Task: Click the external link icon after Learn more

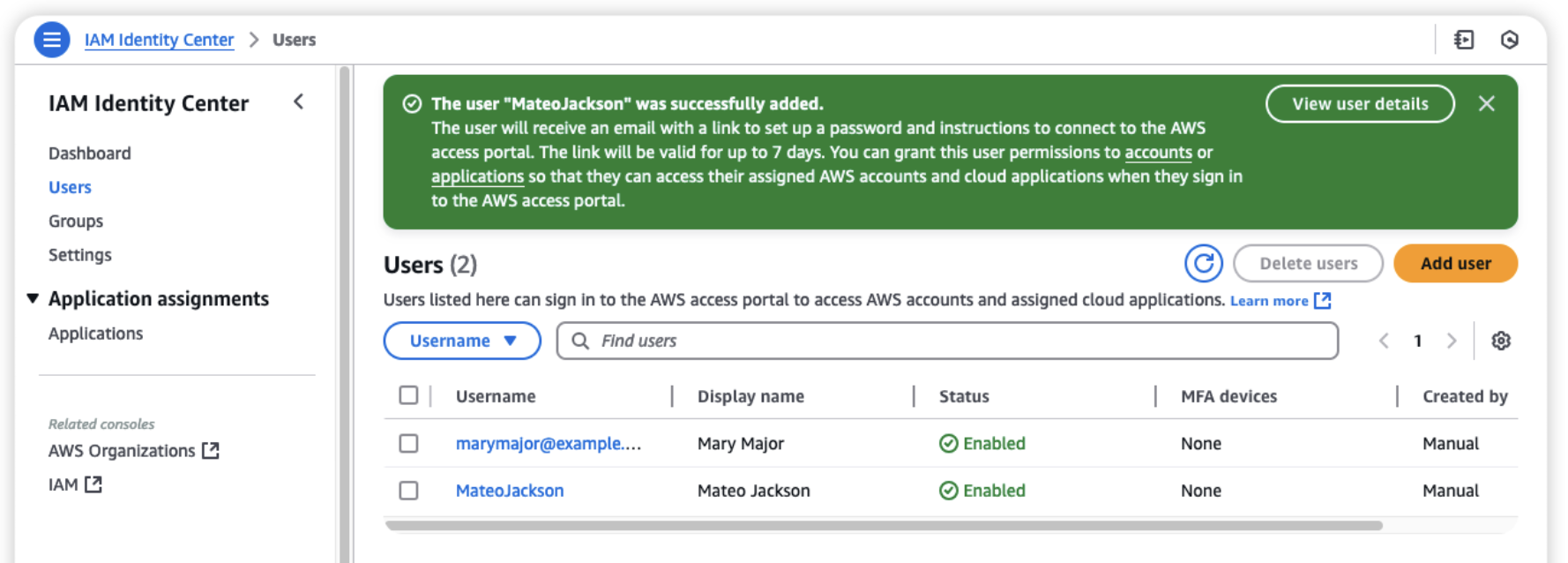Action: pos(1323,301)
